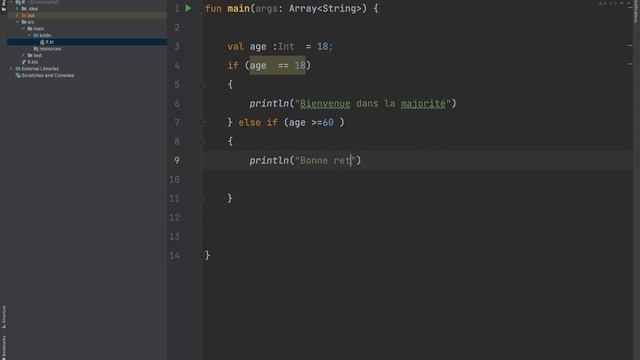640x360 pixels.
Task: Expand External Libraries node
Action: [11, 69]
